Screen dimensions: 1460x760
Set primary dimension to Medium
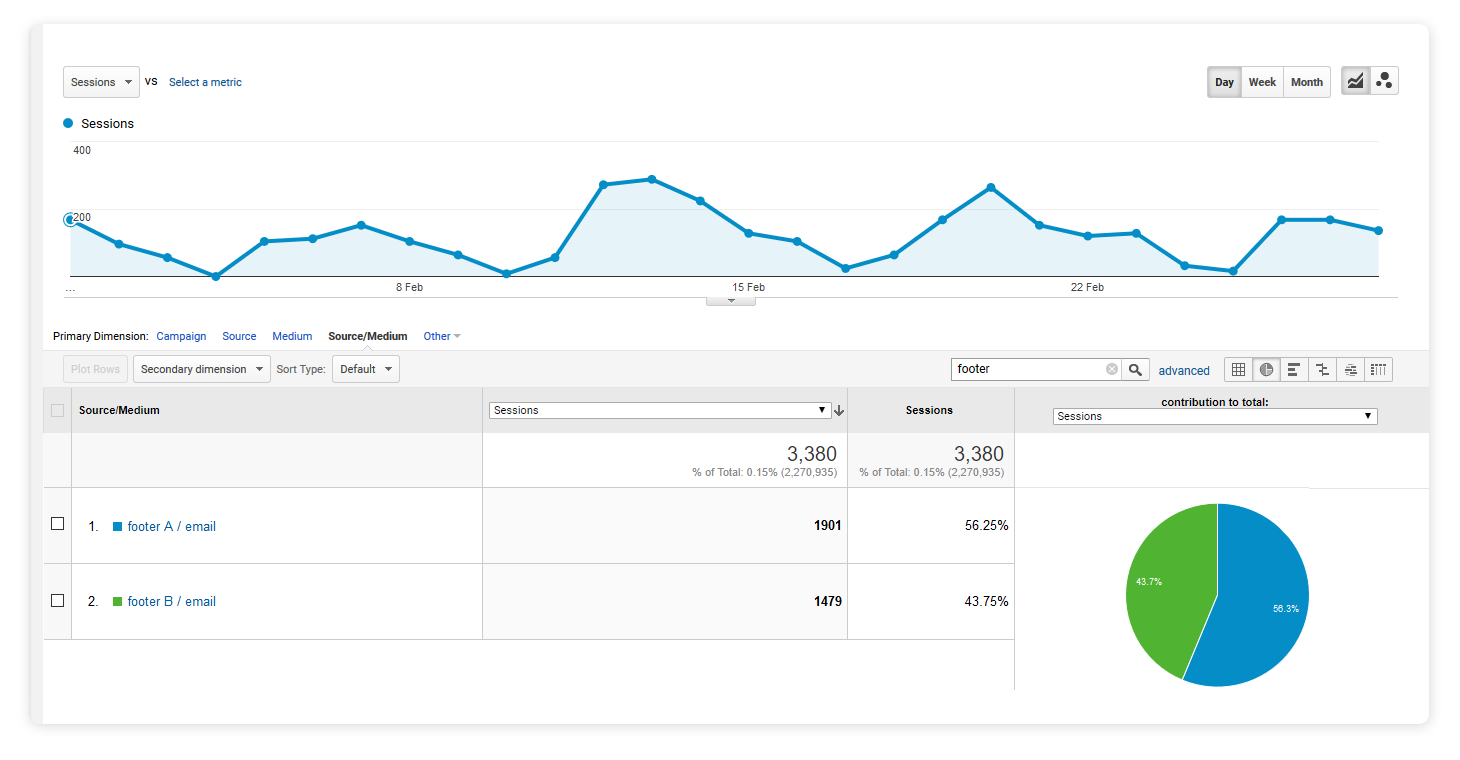(x=292, y=336)
